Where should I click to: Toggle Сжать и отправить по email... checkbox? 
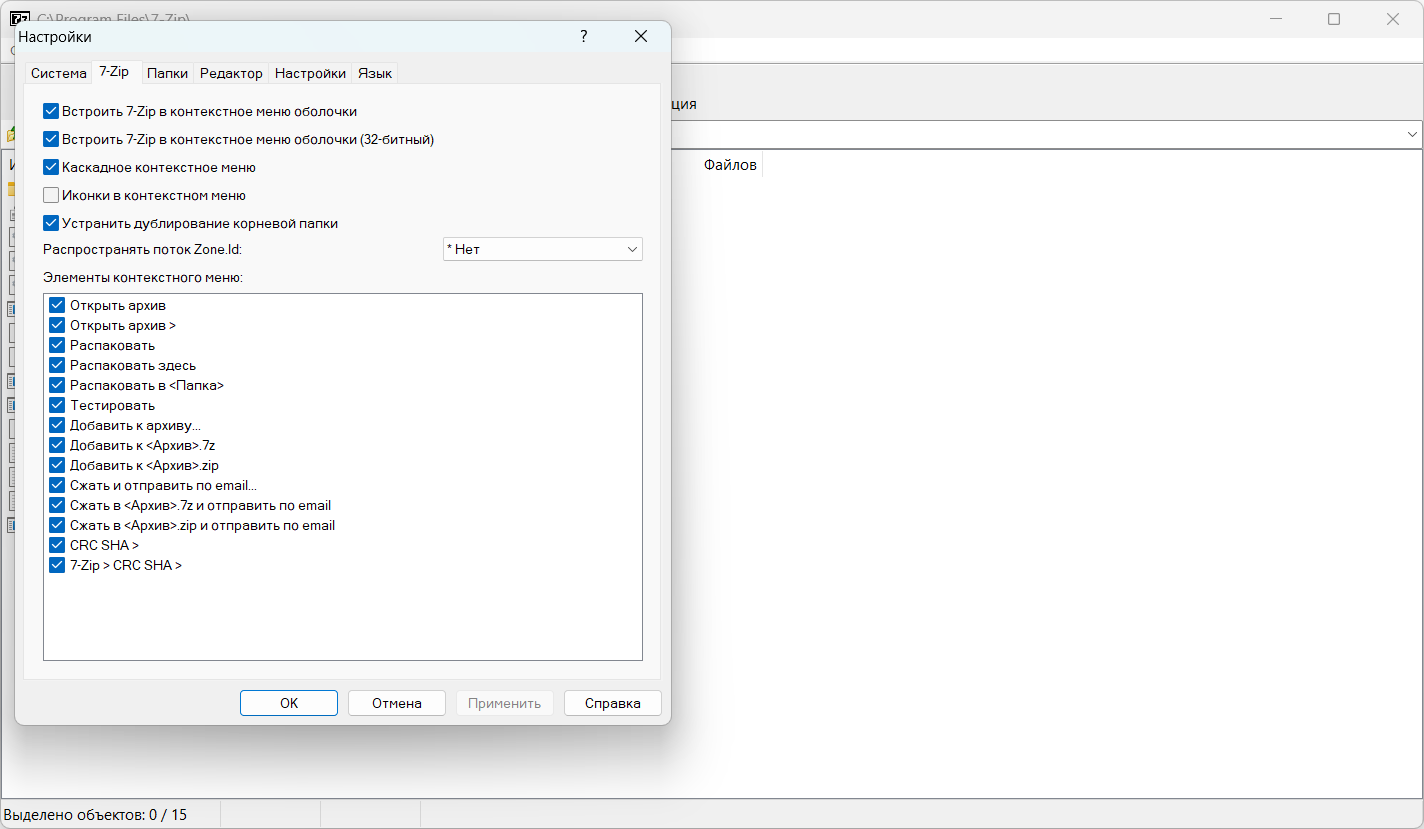tap(57, 485)
